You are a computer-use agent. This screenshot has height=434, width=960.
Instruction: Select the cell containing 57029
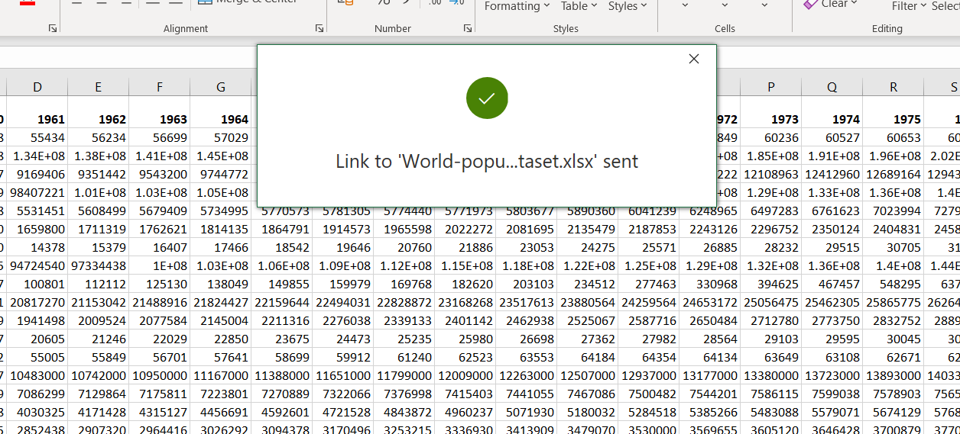coord(221,138)
